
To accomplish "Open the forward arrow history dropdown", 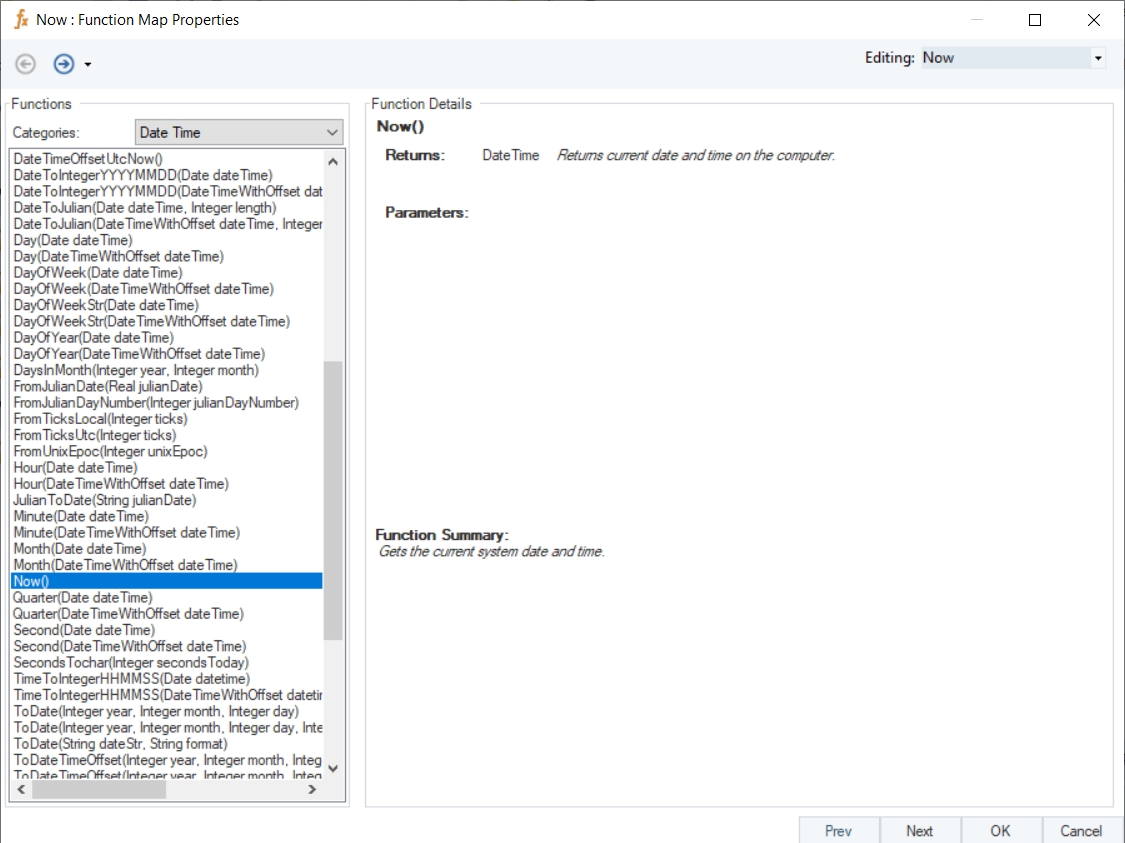I will 88,65.
